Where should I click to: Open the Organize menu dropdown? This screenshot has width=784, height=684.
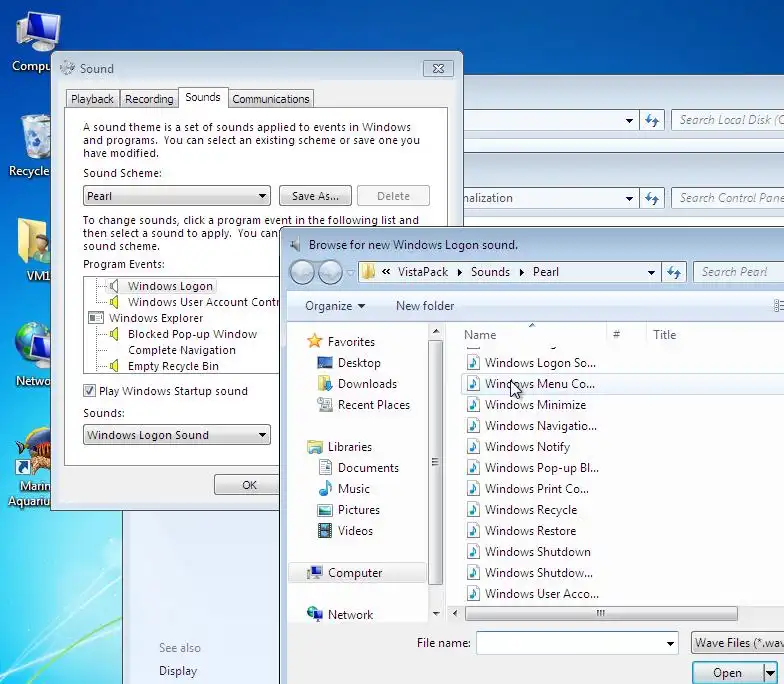click(x=335, y=306)
